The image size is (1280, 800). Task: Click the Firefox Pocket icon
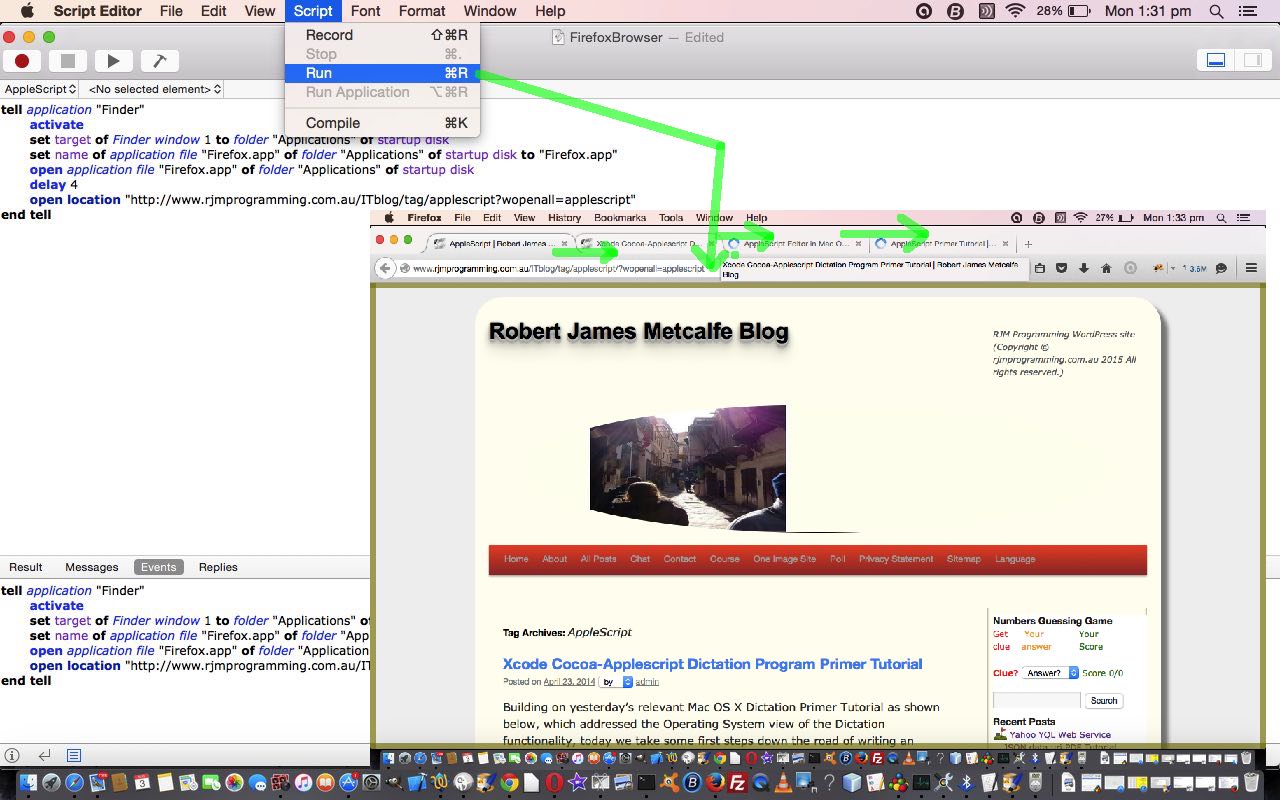coord(1061,268)
